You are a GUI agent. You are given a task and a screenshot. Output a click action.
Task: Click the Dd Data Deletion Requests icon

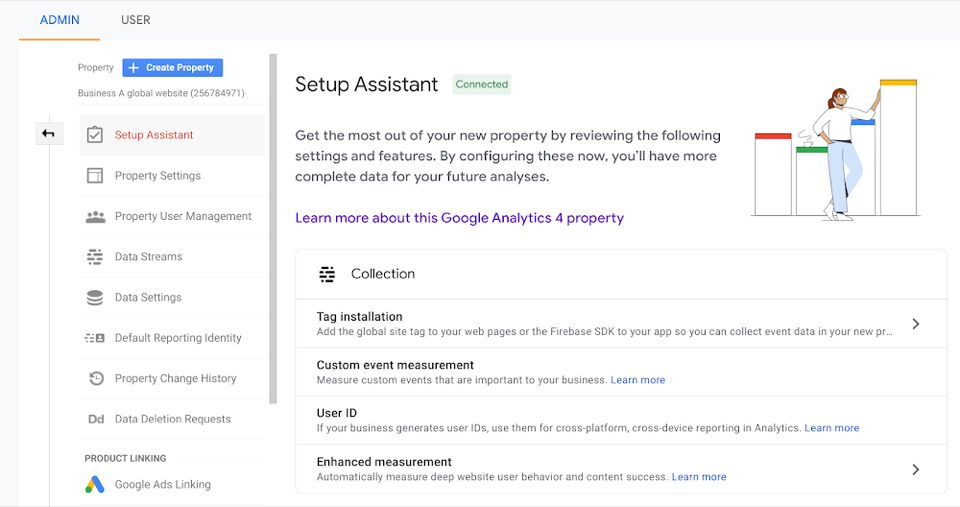[x=96, y=419]
